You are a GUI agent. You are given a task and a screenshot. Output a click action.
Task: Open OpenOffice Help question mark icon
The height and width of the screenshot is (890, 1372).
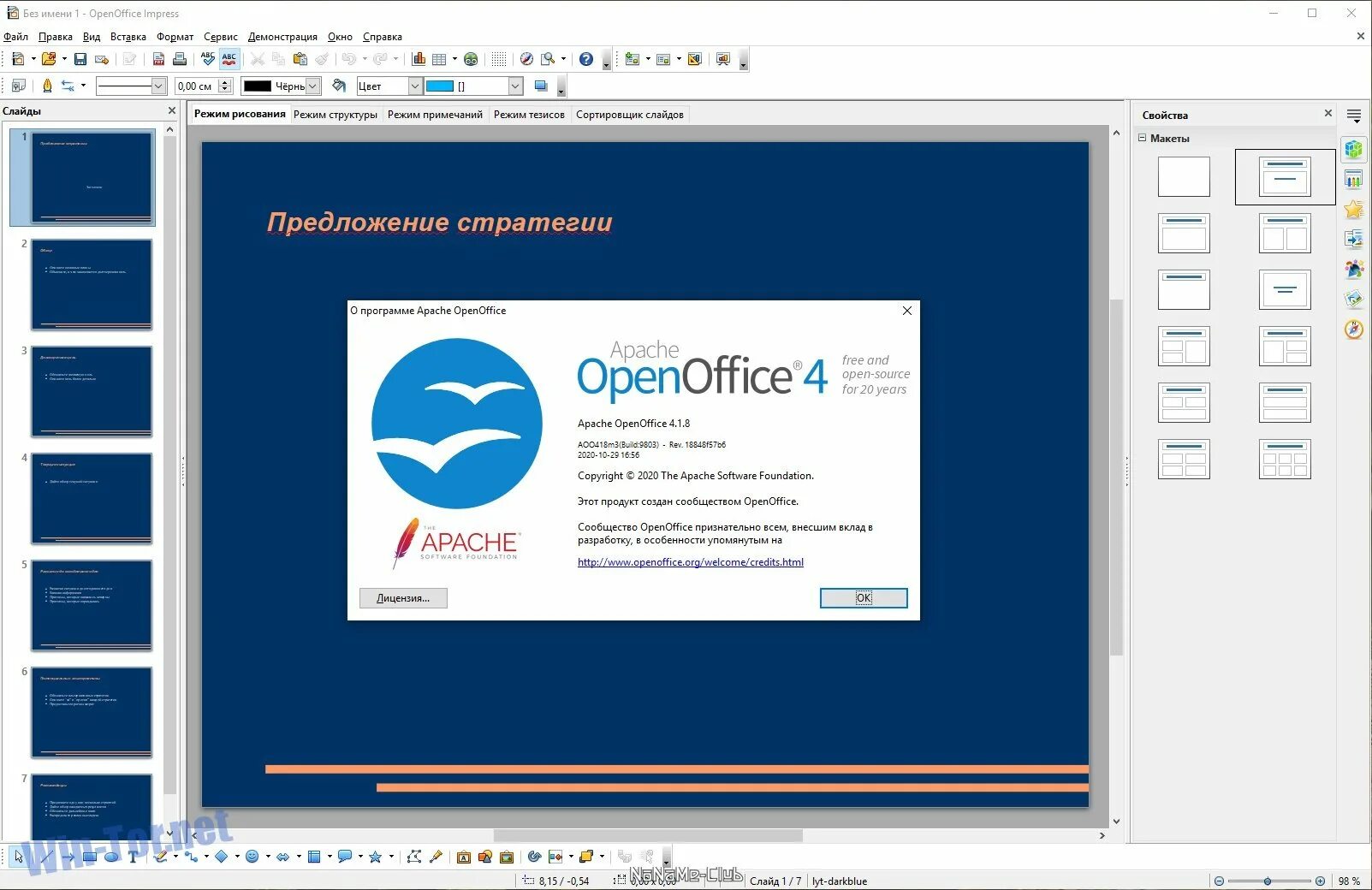pos(586,59)
